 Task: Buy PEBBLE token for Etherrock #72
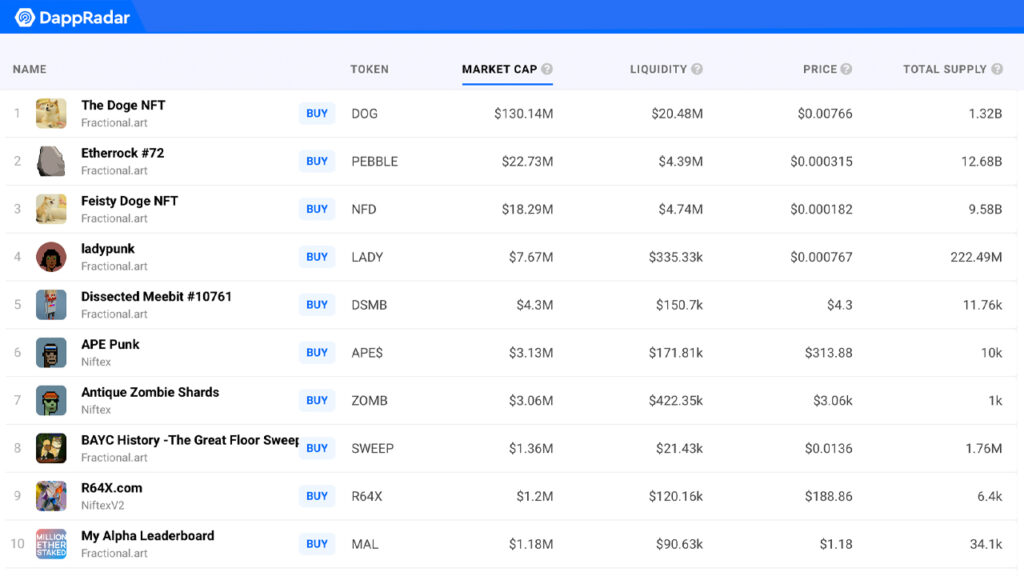pos(317,161)
